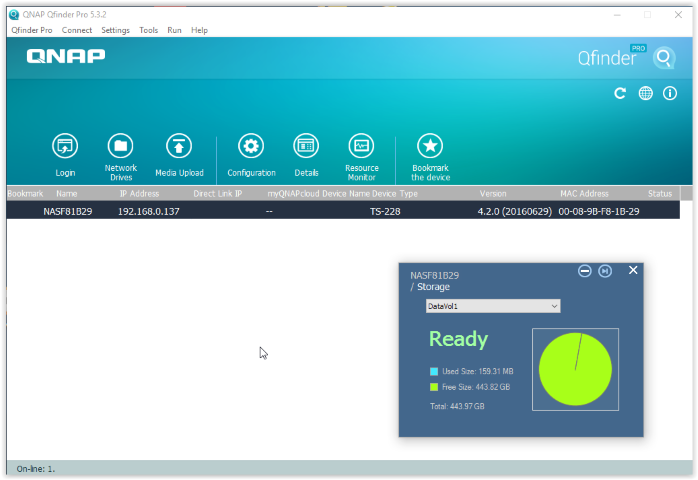Expand the DataVol1 volume dropdown
Image resolution: width=698 pixels, height=480 pixels.
click(x=492, y=306)
